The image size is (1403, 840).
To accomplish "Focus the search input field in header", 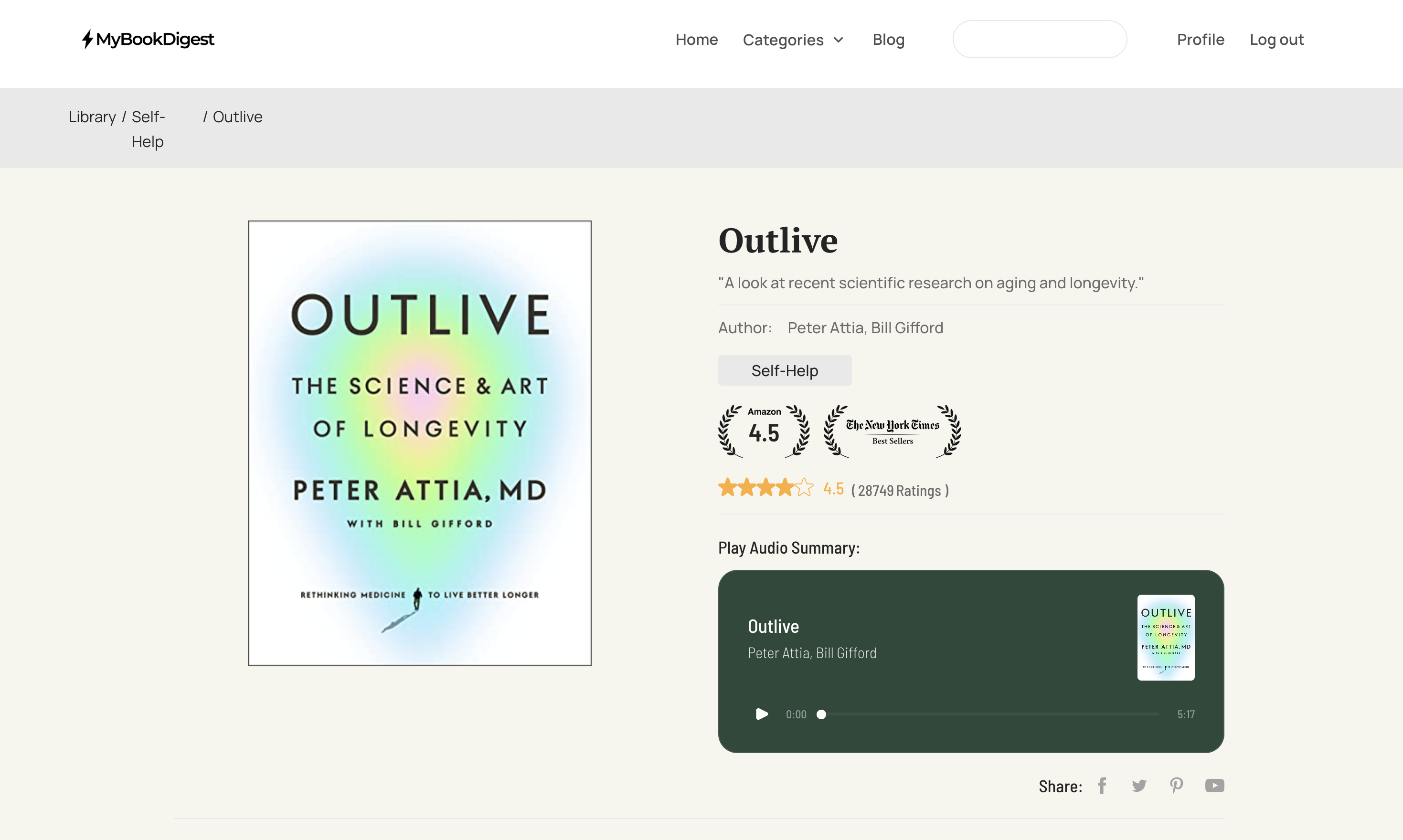I will (x=1040, y=39).
